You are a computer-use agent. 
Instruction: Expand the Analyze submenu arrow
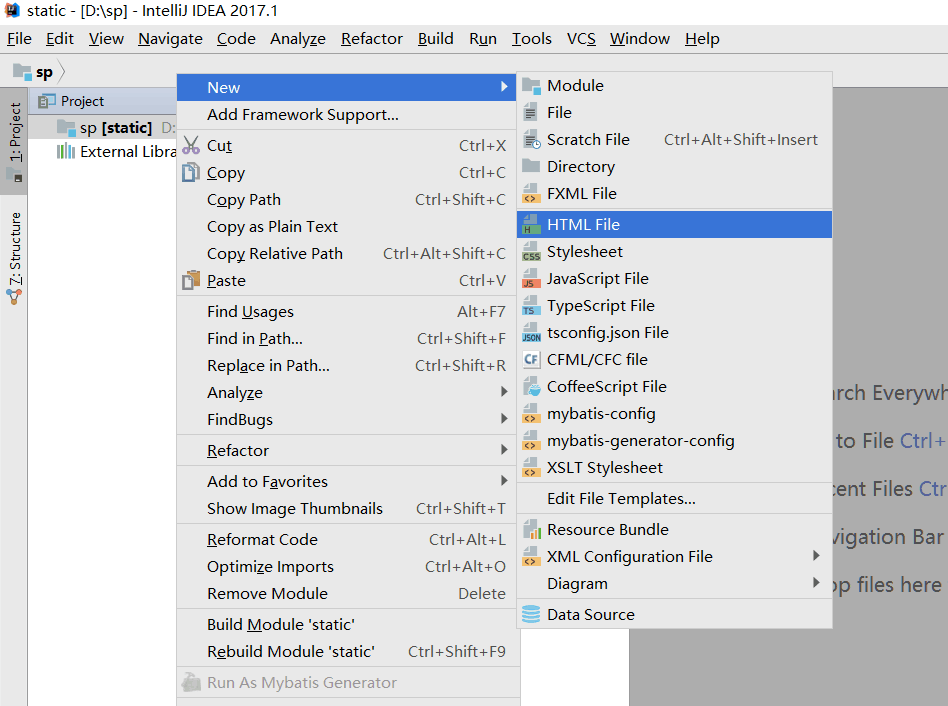(x=504, y=392)
